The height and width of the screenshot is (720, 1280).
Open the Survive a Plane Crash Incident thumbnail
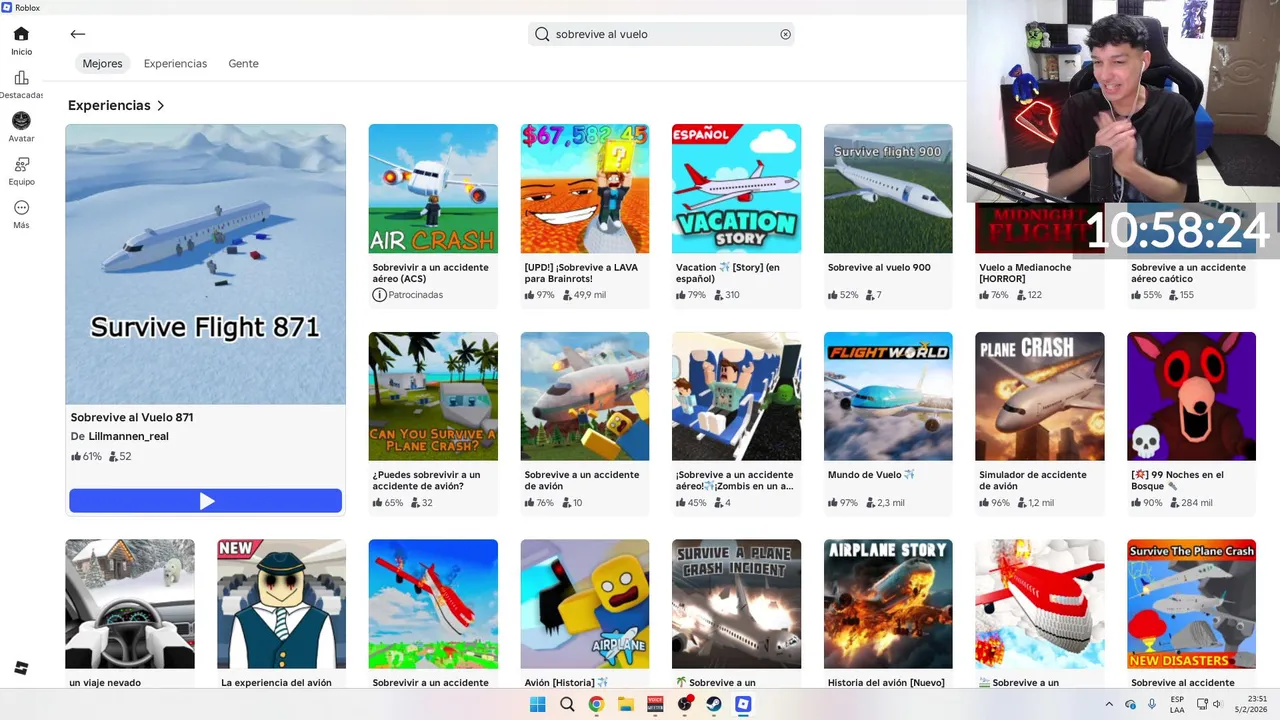736,604
